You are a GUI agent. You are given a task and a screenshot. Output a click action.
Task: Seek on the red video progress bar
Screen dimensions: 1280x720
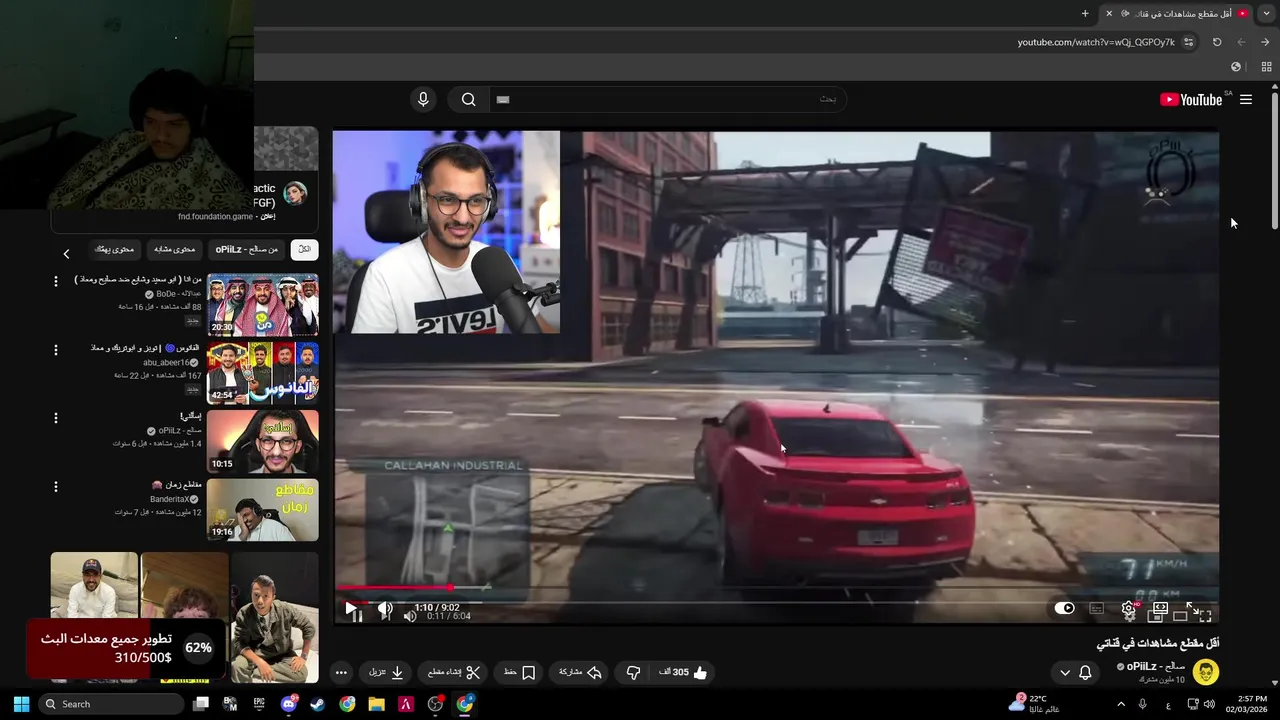[x=776, y=588]
